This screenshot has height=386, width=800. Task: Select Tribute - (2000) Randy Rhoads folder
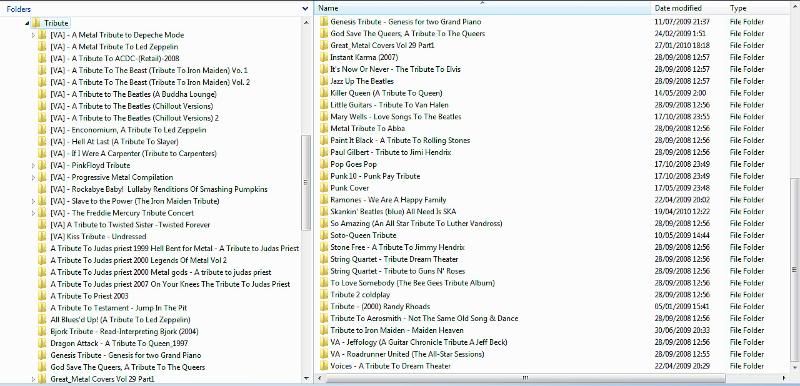coord(380,306)
